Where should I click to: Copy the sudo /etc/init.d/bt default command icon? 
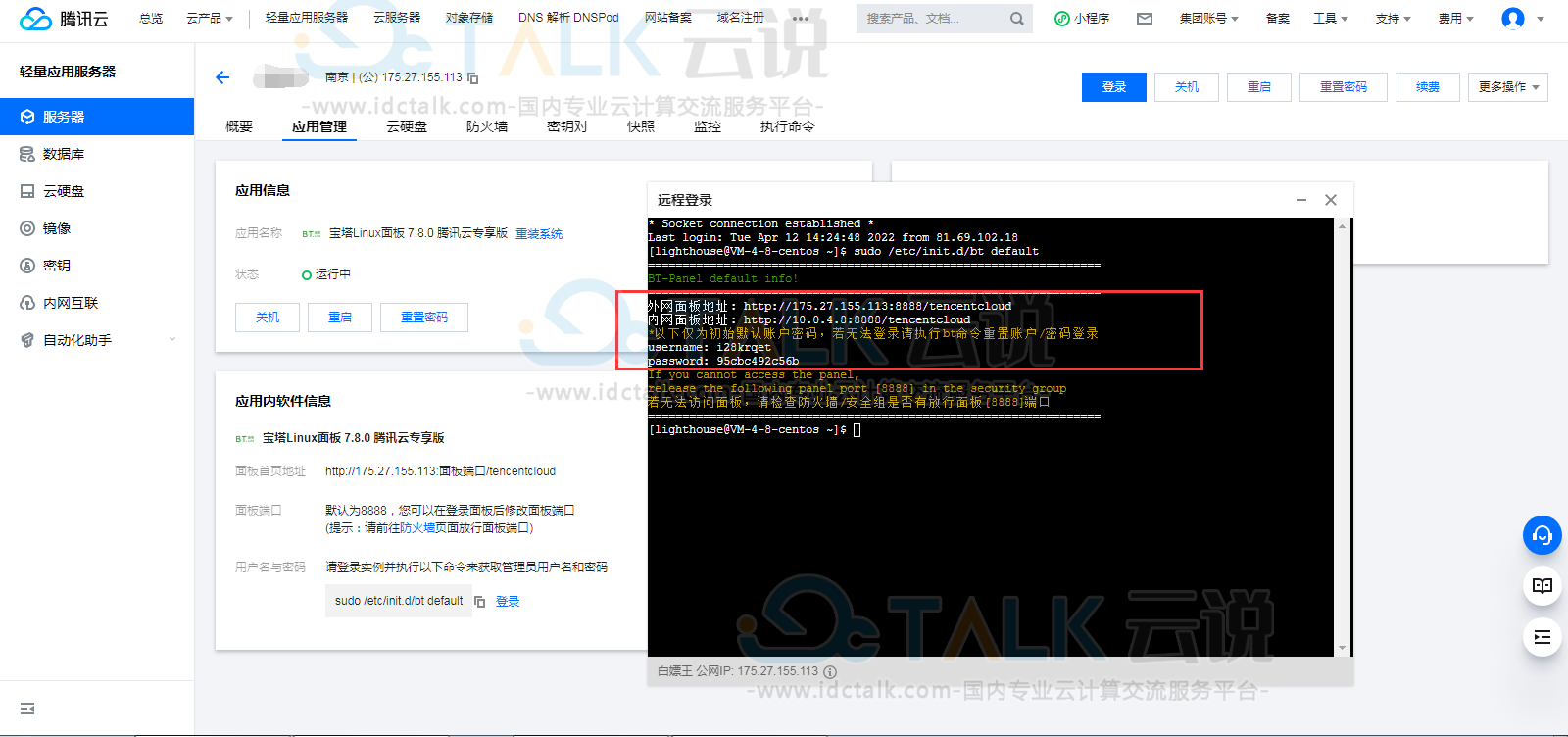[480, 601]
